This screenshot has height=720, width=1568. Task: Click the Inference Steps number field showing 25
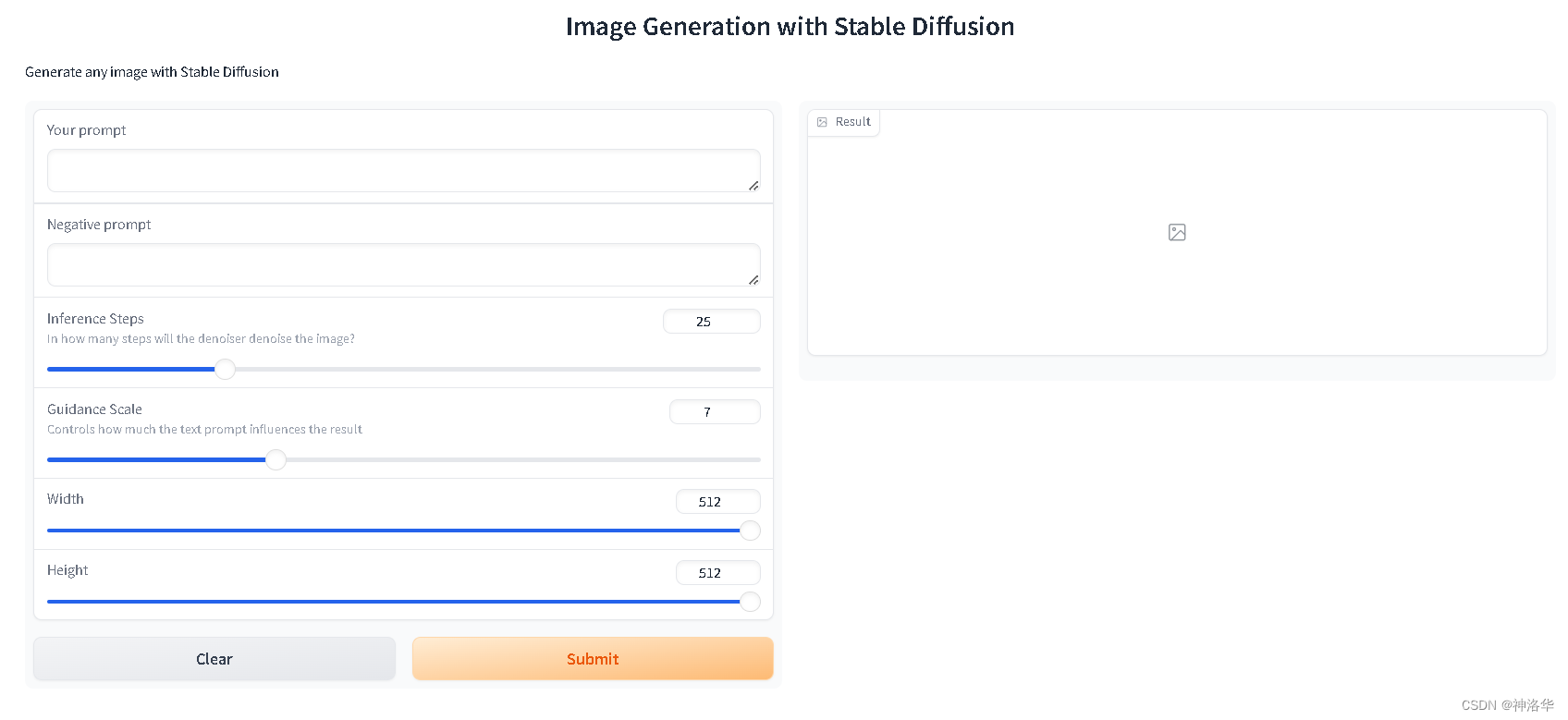(711, 322)
